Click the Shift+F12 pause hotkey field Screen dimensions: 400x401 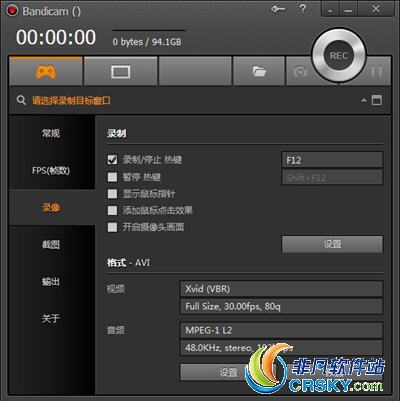click(x=332, y=177)
